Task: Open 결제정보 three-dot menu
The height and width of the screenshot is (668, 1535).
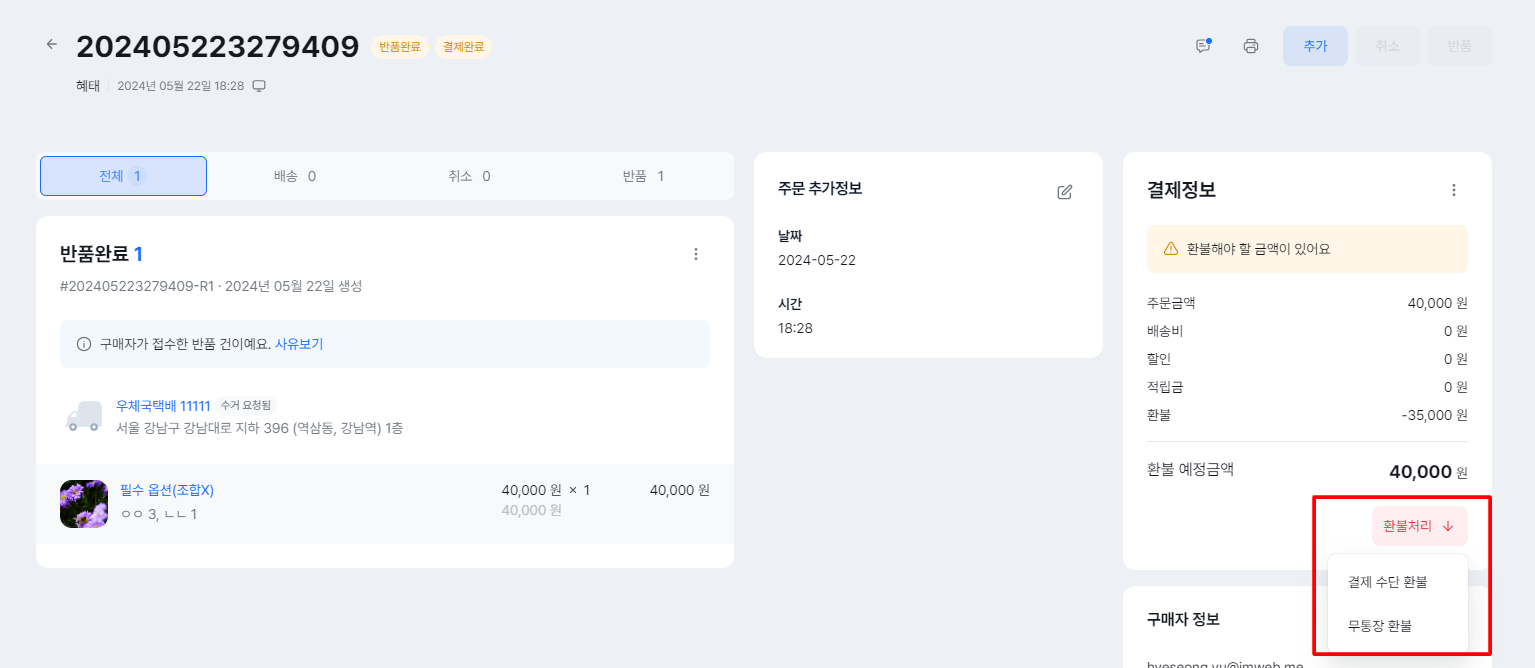Action: [1454, 190]
